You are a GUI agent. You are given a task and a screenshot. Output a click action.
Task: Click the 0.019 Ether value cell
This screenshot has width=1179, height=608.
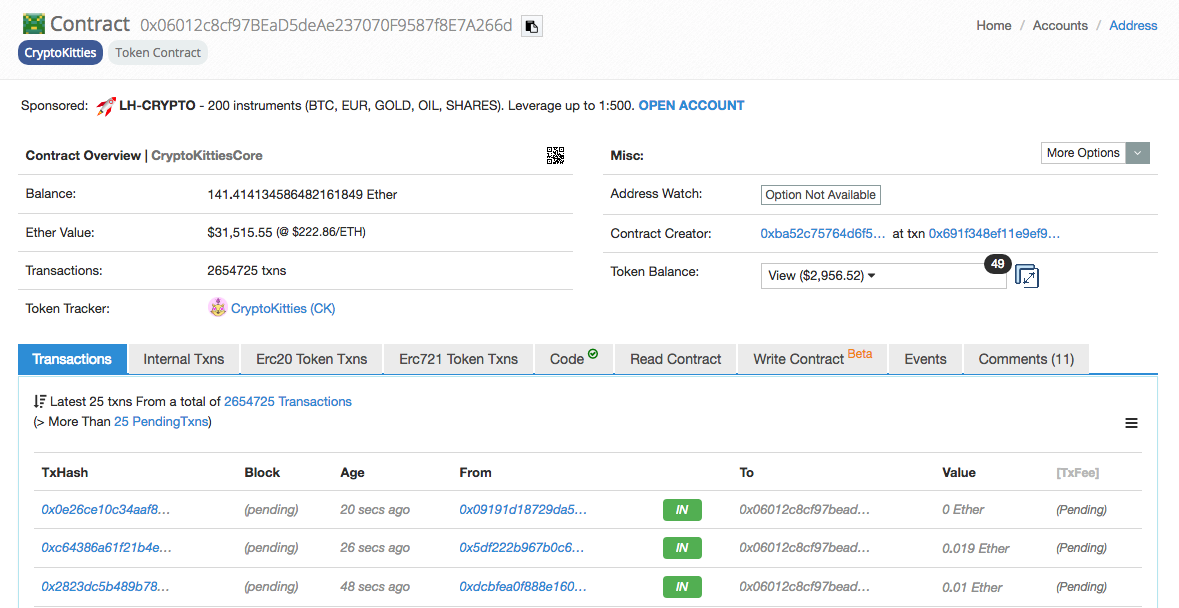click(x=976, y=549)
